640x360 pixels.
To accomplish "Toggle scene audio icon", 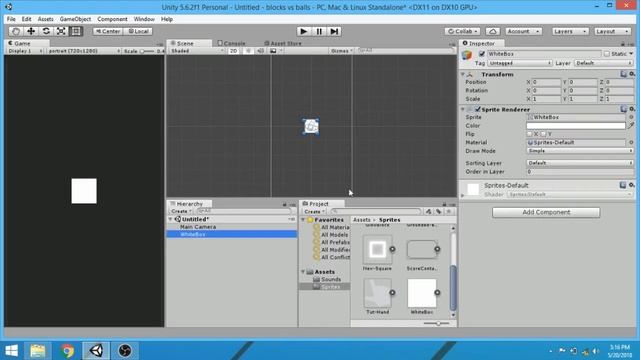I will (x=260, y=51).
